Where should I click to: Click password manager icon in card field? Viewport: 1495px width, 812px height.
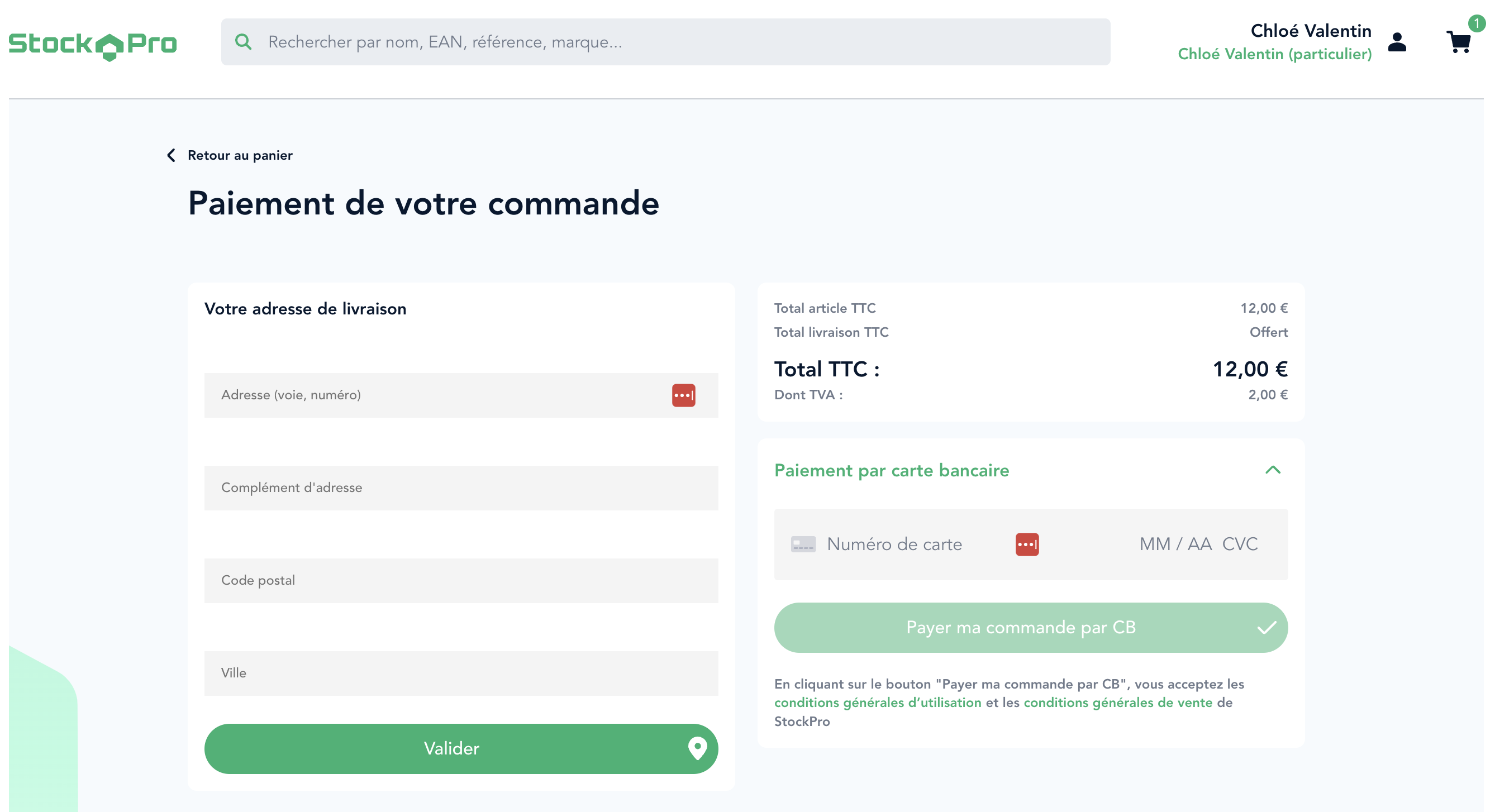1027,544
